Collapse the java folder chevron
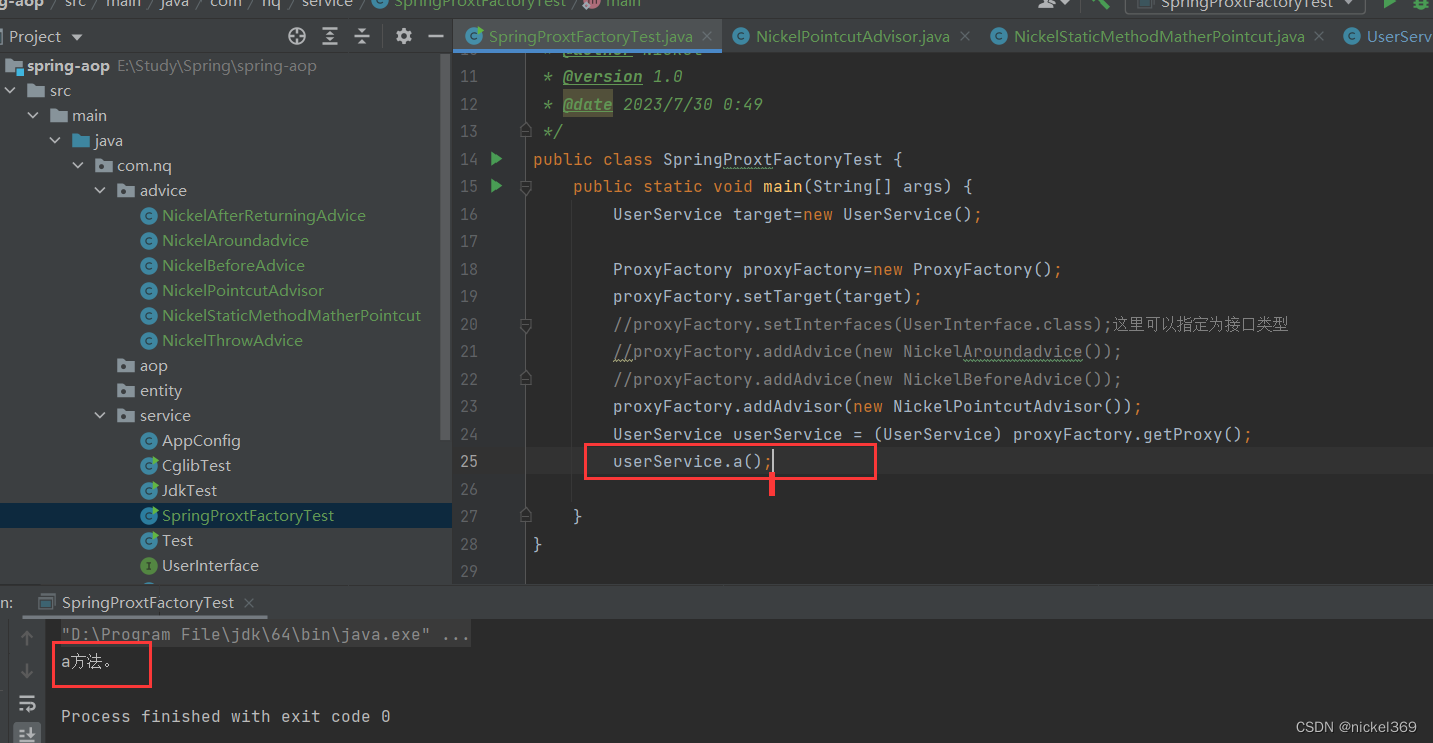 (x=57, y=140)
